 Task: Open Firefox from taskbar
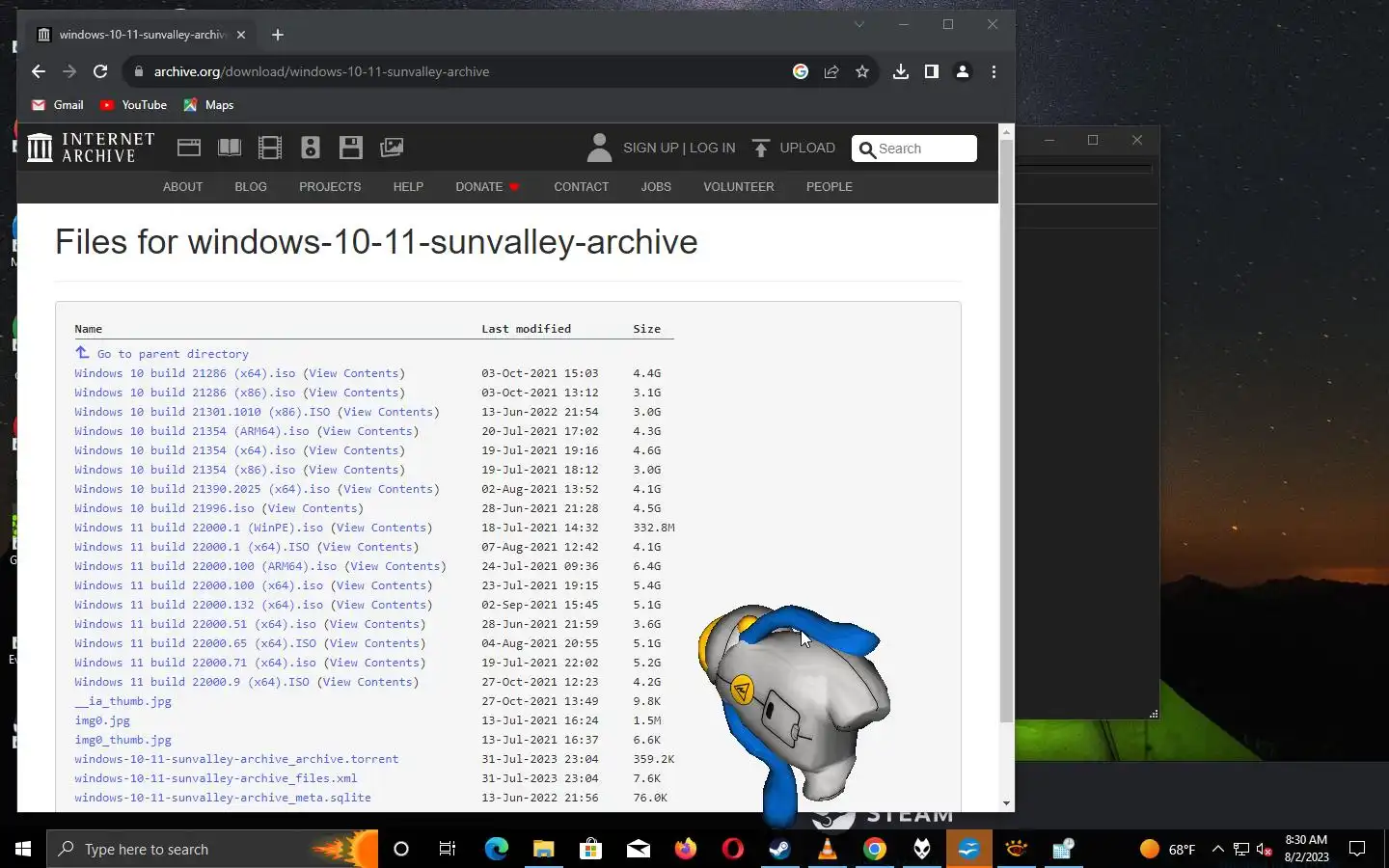click(x=685, y=849)
